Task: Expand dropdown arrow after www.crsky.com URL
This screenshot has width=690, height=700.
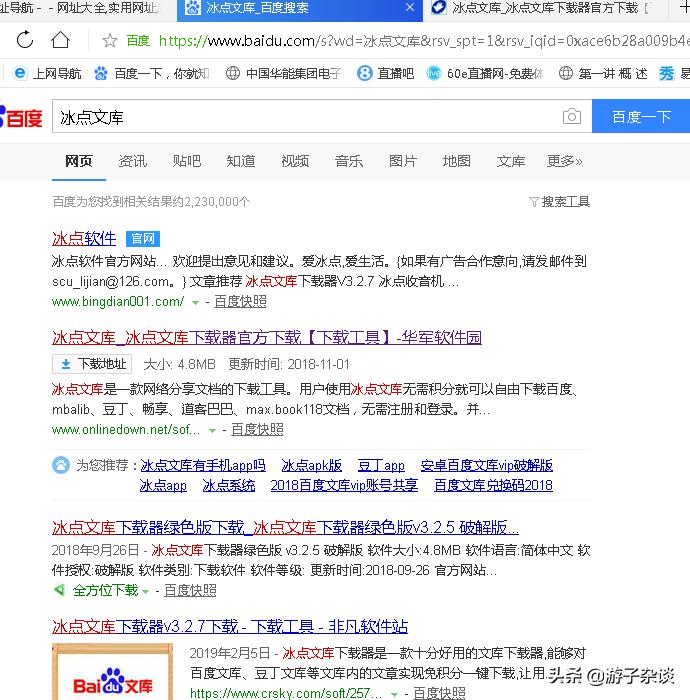Action: 395,695
